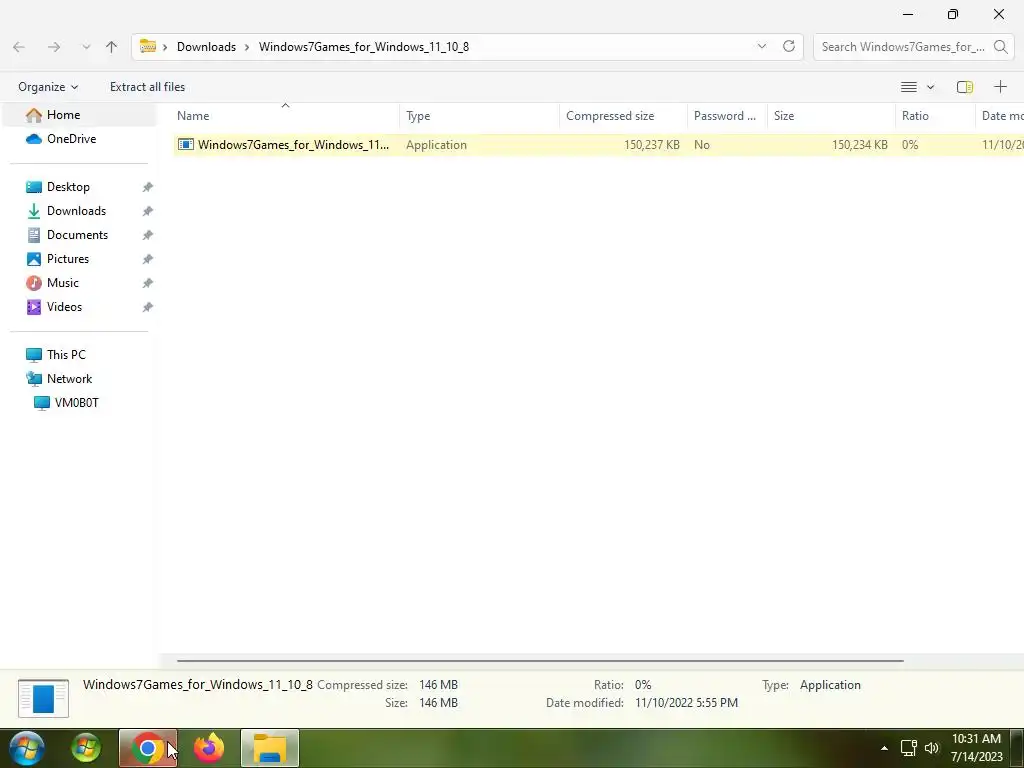The height and width of the screenshot is (768, 1024).
Task: Click the 150,237 KB compressed size cell
Action: pyautogui.click(x=651, y=145)
